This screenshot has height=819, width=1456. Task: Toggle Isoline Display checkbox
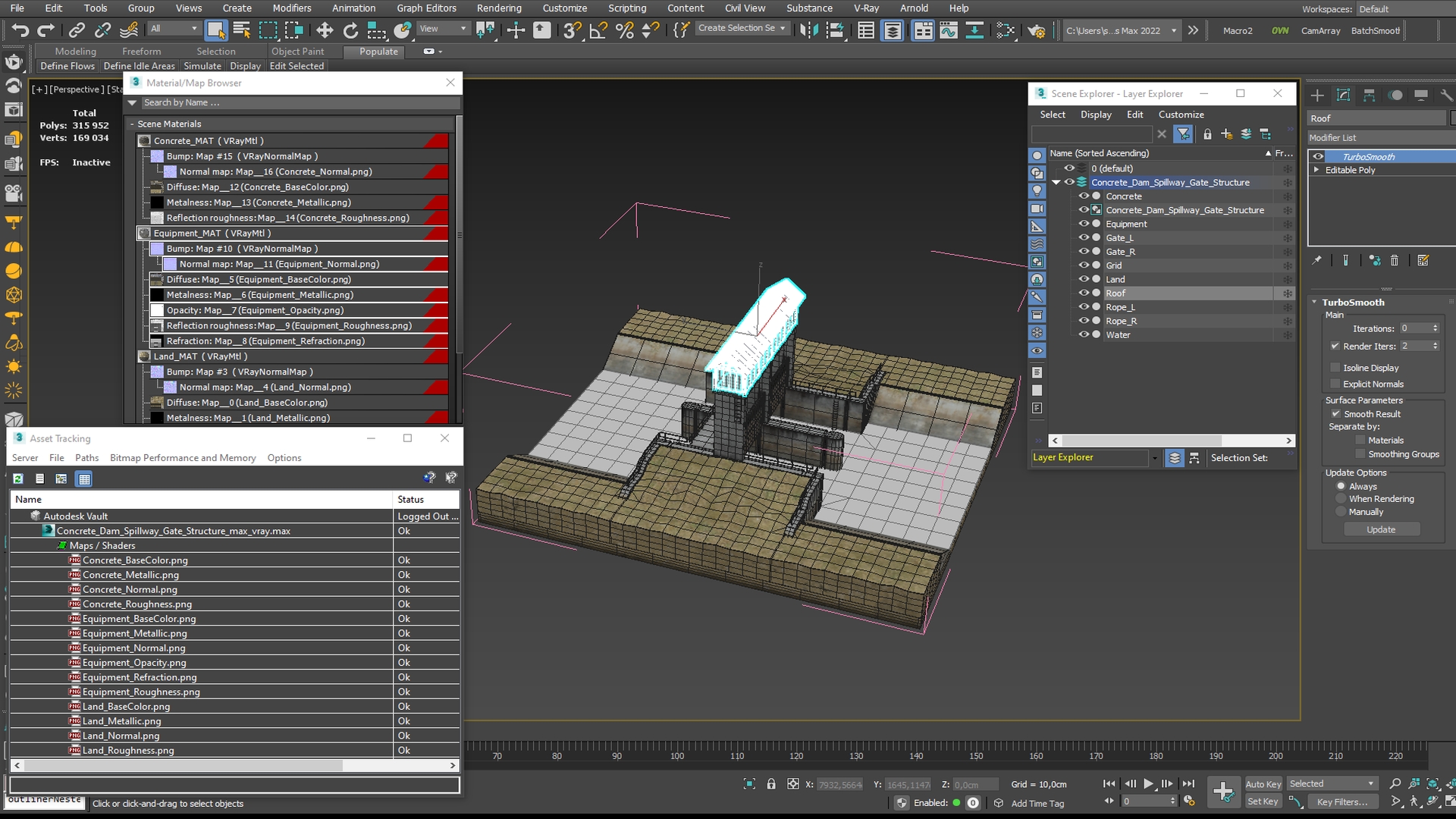pyautogui.click(x=1336, y=368)
